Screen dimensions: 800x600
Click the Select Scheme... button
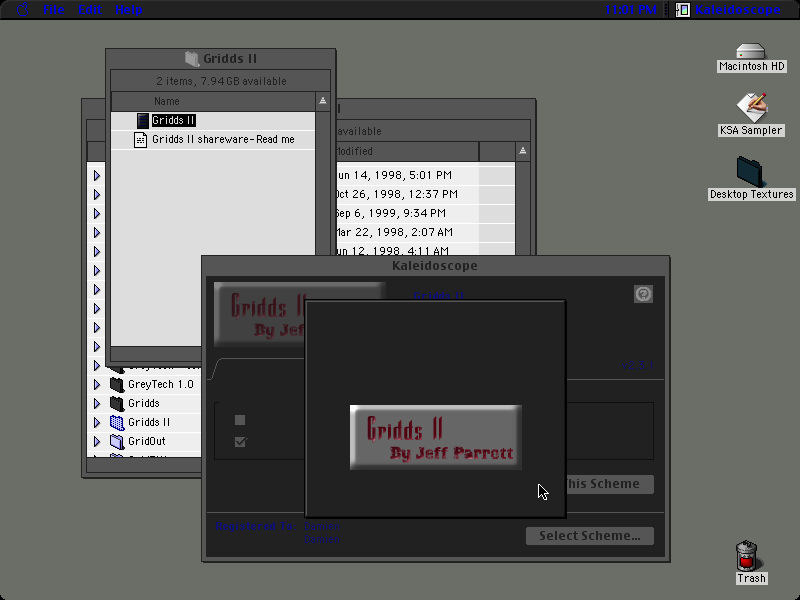590,536
